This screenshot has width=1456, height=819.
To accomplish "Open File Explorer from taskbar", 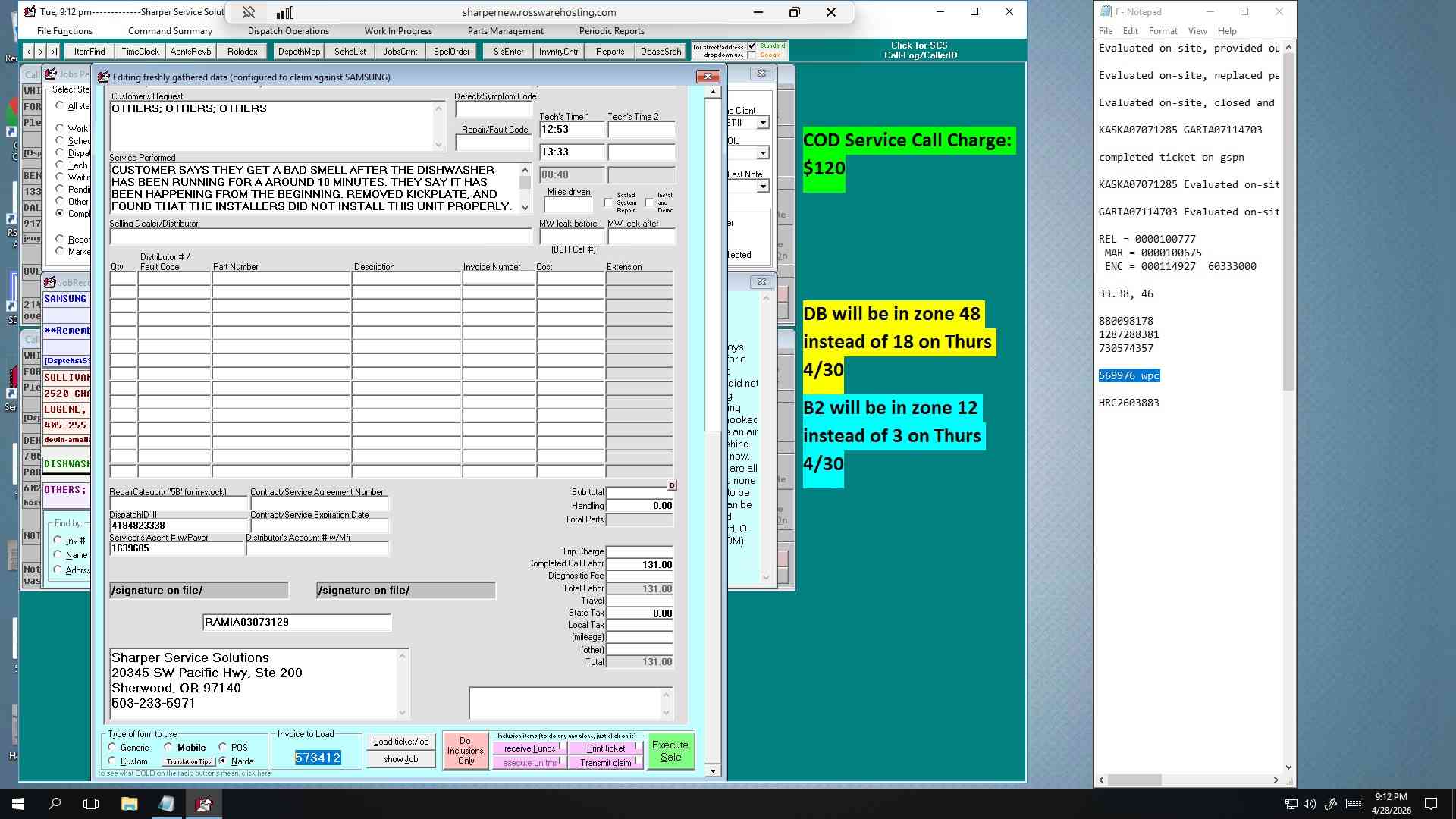I will [x=129, y=804].
